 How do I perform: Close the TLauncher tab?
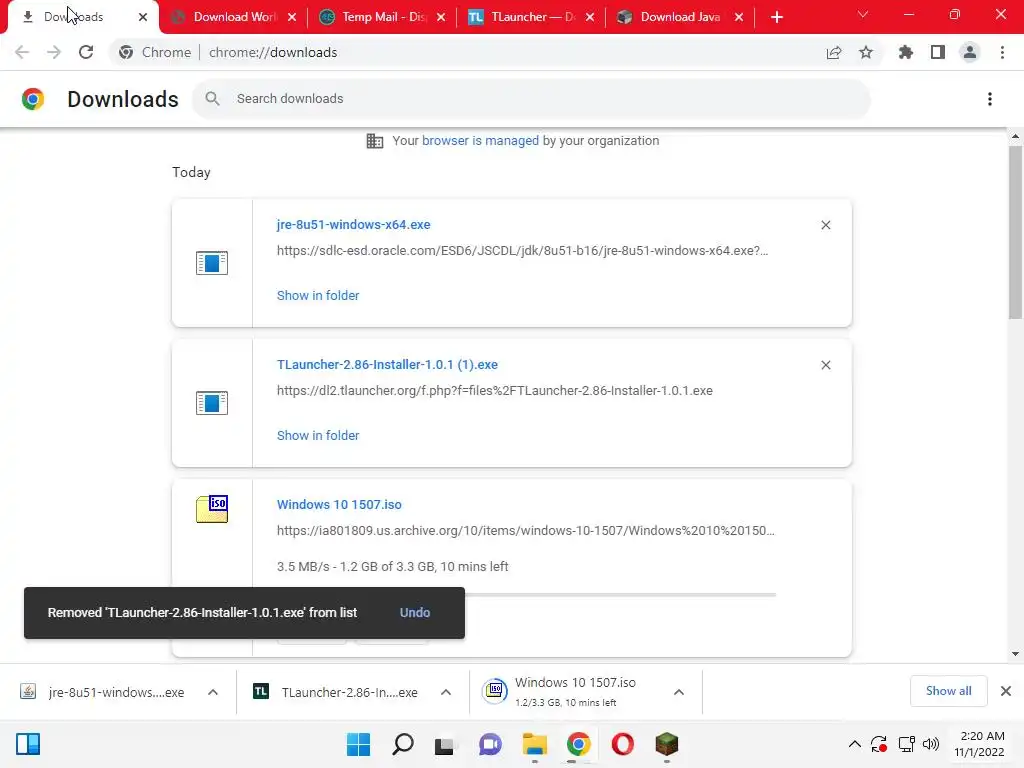pyautogui.click(x=590, y=17)
